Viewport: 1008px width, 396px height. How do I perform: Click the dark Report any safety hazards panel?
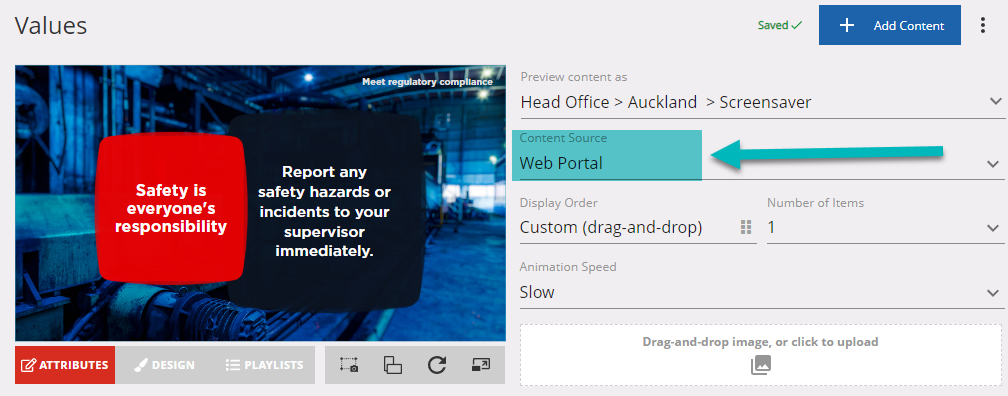click(325, 211)
